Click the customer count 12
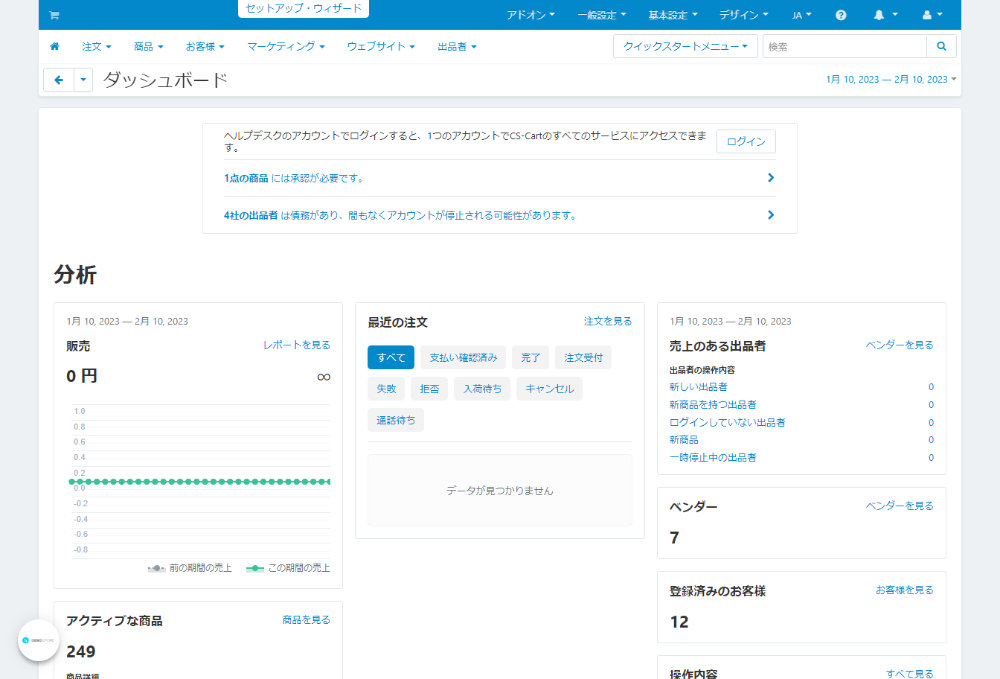 click(x=679, y=622)
